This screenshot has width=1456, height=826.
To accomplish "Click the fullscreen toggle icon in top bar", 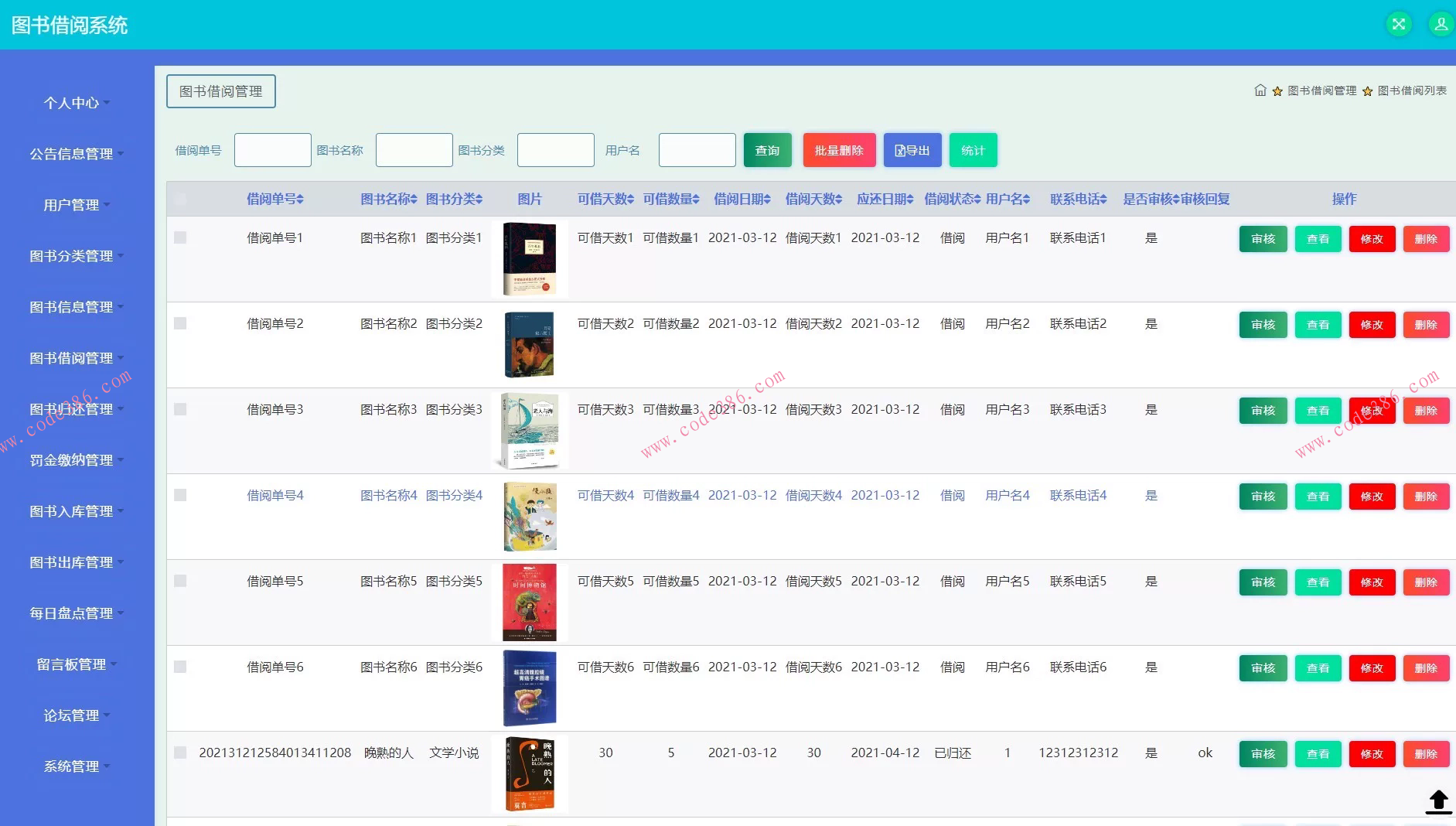I will pyautogui.click(x=1398, y=24).
